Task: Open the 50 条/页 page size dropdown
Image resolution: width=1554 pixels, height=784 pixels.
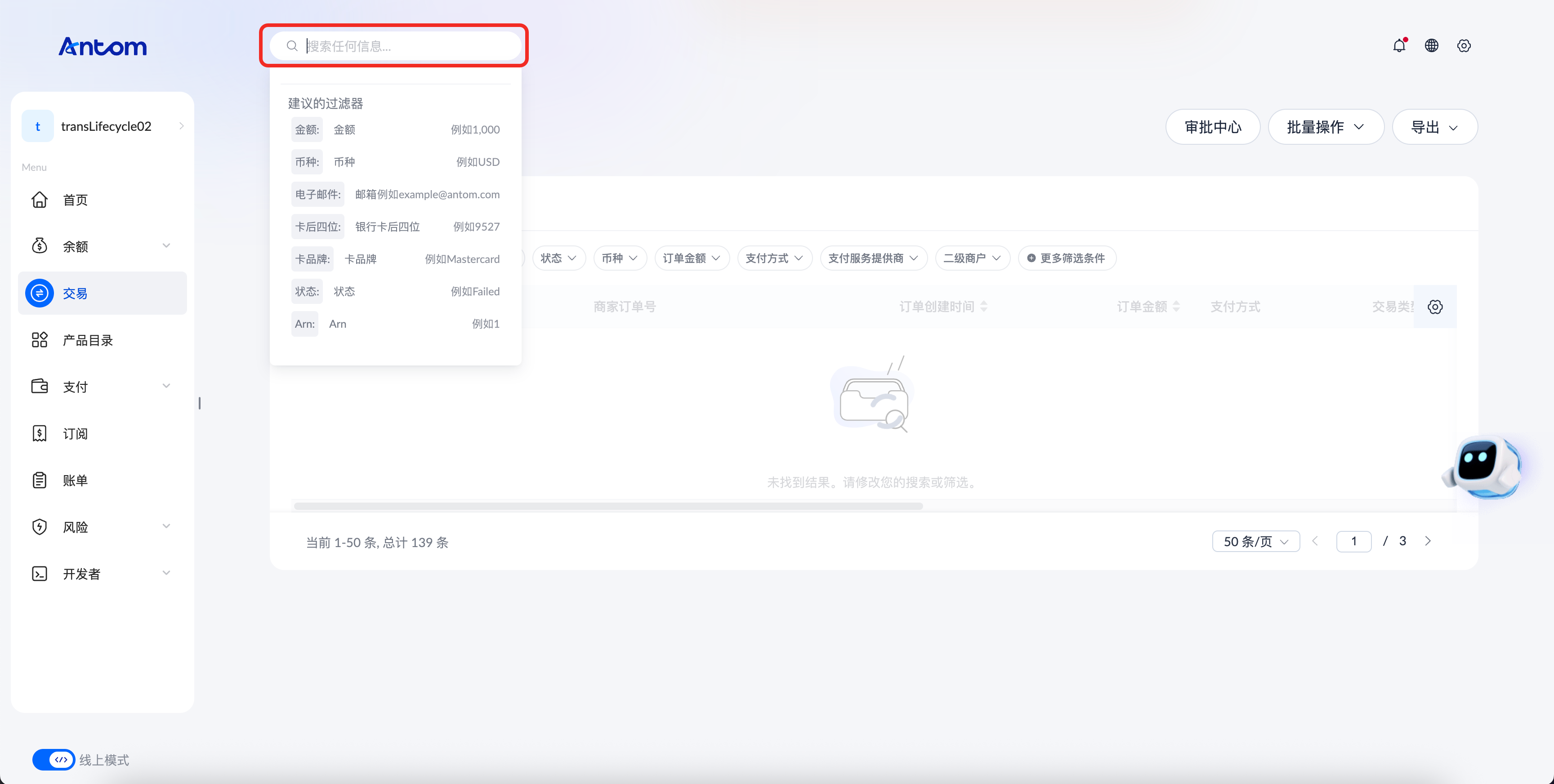Action: (x=1256, y=542)
